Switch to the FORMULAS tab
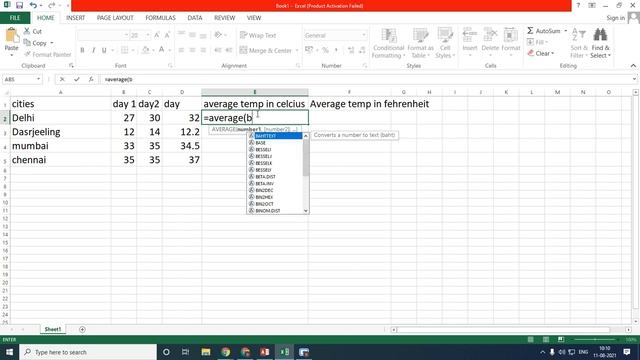 point(160,18)
